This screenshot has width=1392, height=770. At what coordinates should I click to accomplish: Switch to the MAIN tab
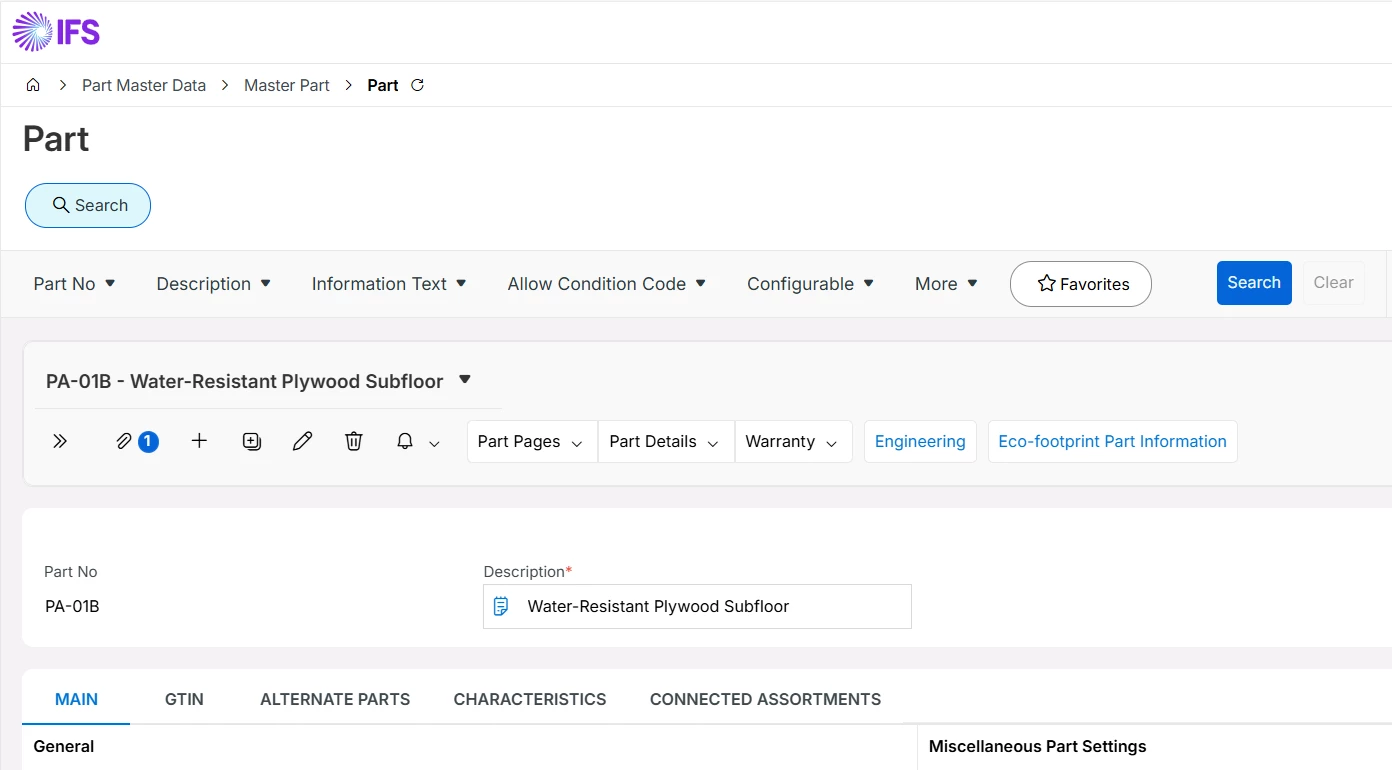tap(76, 699)
